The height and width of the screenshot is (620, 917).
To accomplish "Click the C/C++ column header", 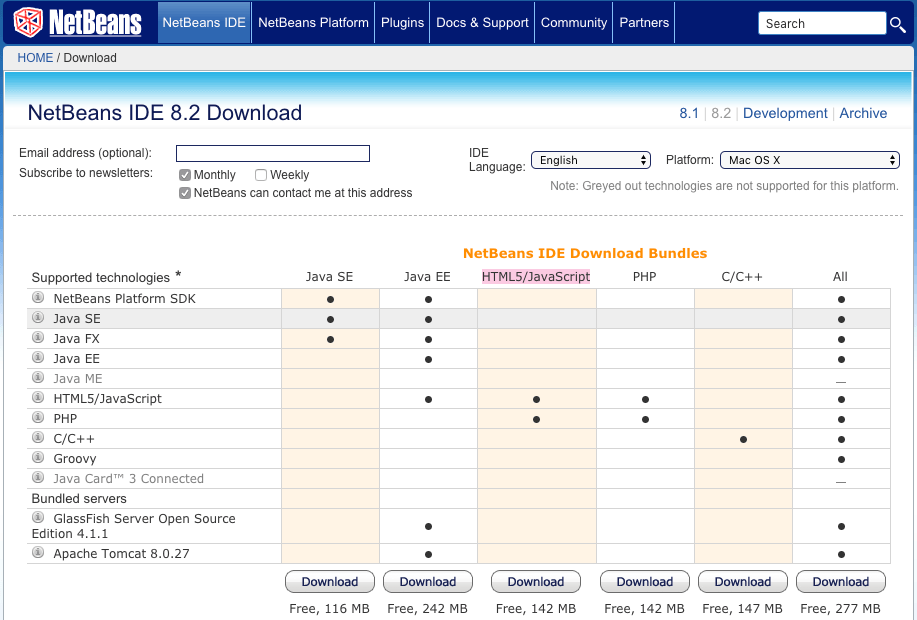I will point(742,277).
